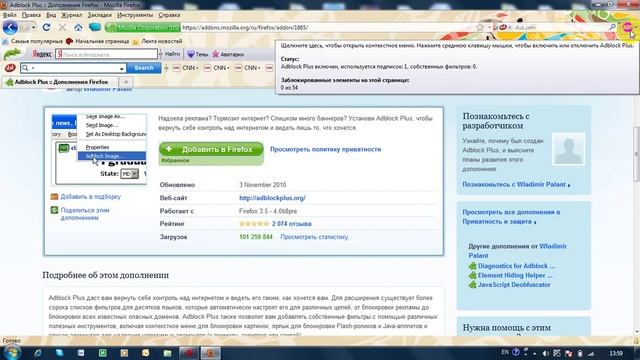Open the Ask toolbar search field dropdown arrow

[x=121, y=68]
